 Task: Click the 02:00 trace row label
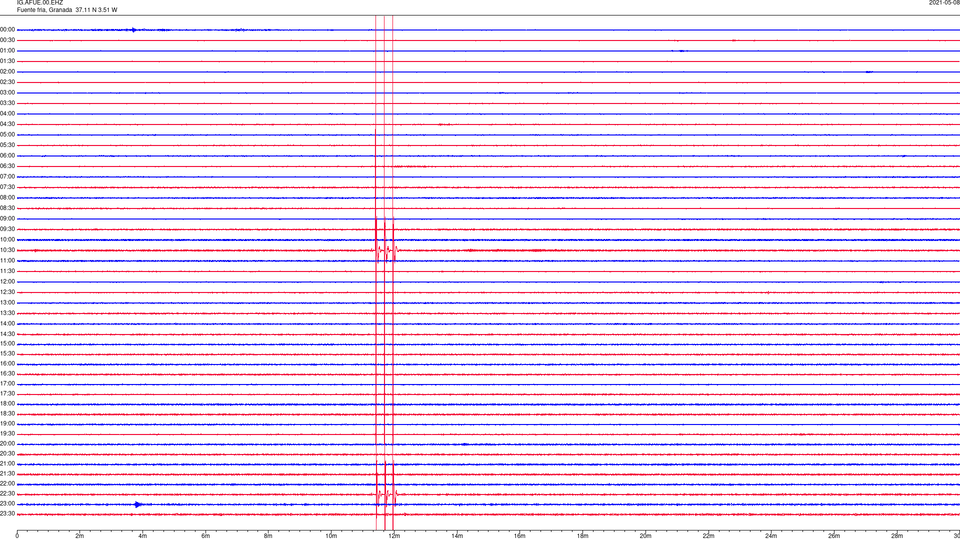click(x=7, y=72)
